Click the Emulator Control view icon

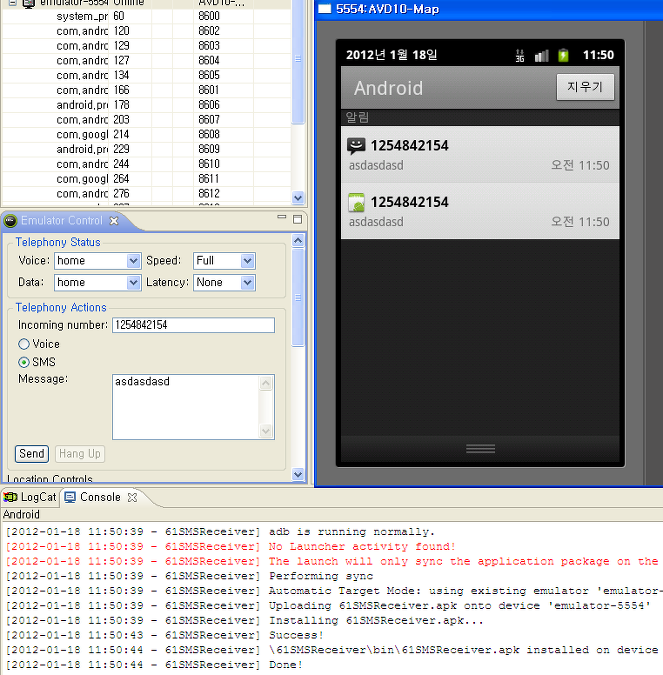click(10, 221)
